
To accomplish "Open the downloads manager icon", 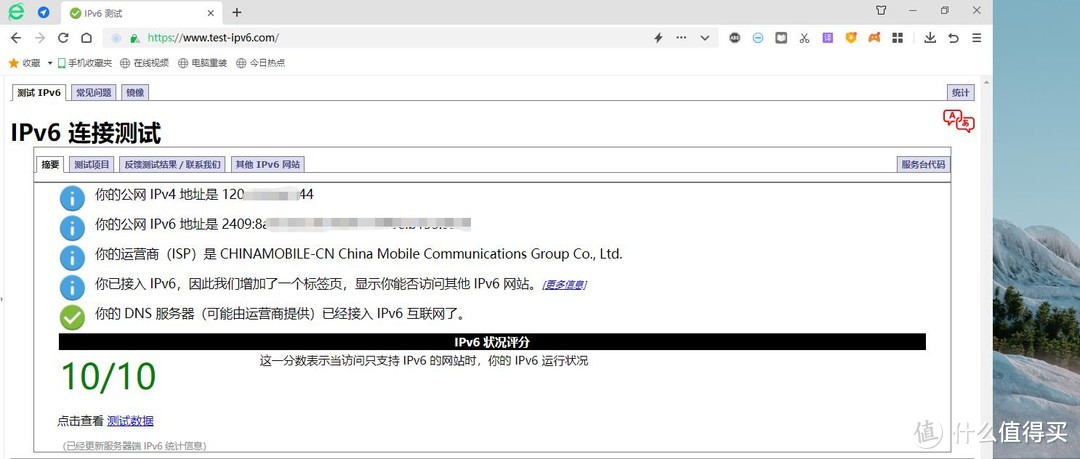I will [930, 38].
